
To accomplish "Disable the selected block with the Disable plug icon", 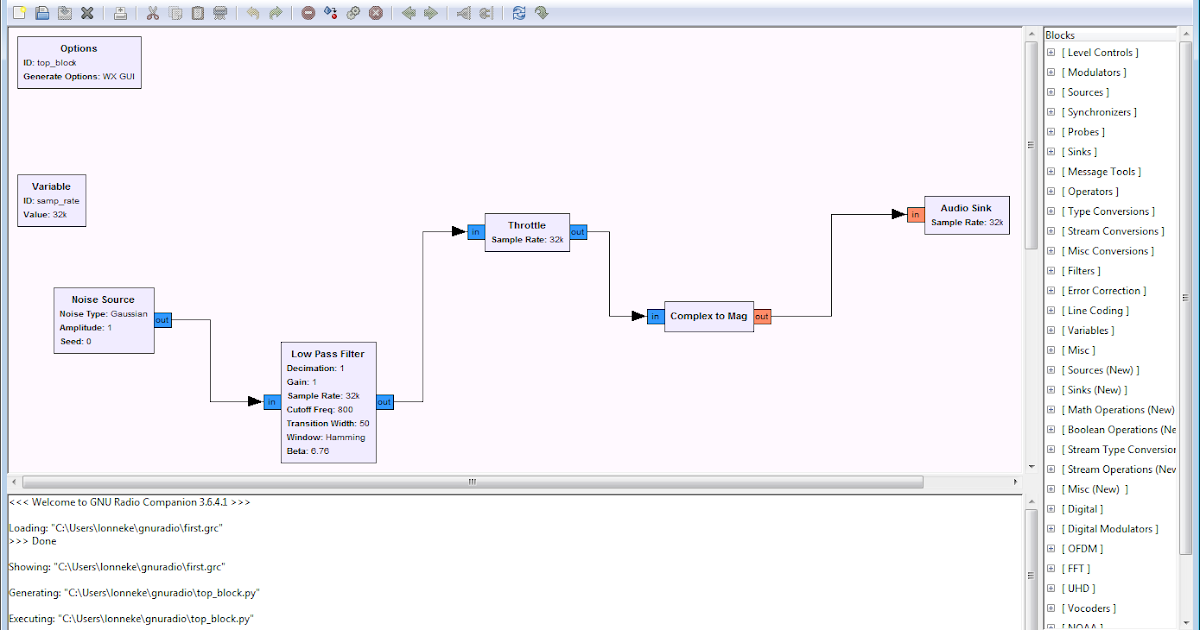I will coord(485,13).
